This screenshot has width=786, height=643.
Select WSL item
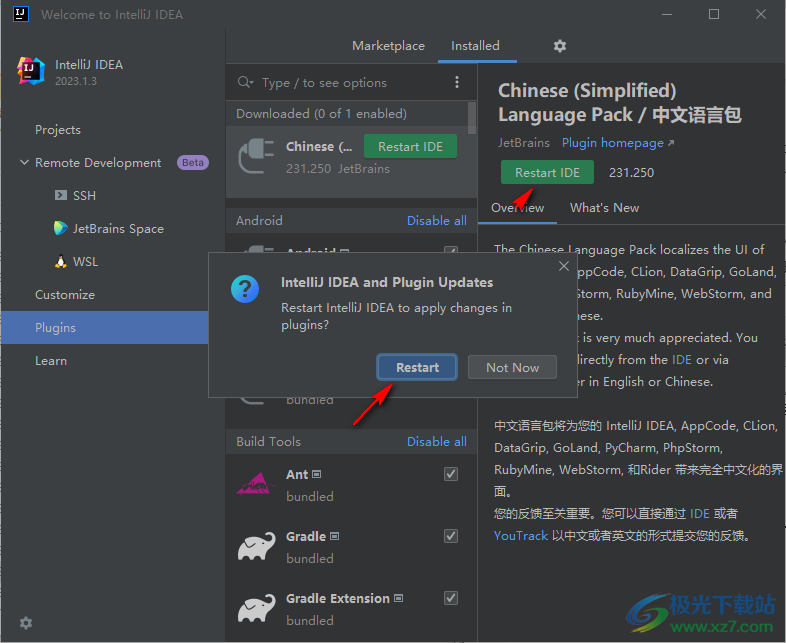coord(85,262)
